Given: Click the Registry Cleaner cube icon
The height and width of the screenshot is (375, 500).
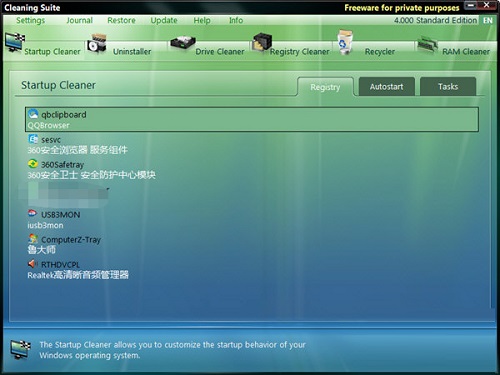Looking at the screenshot, I should coord(262,43).
